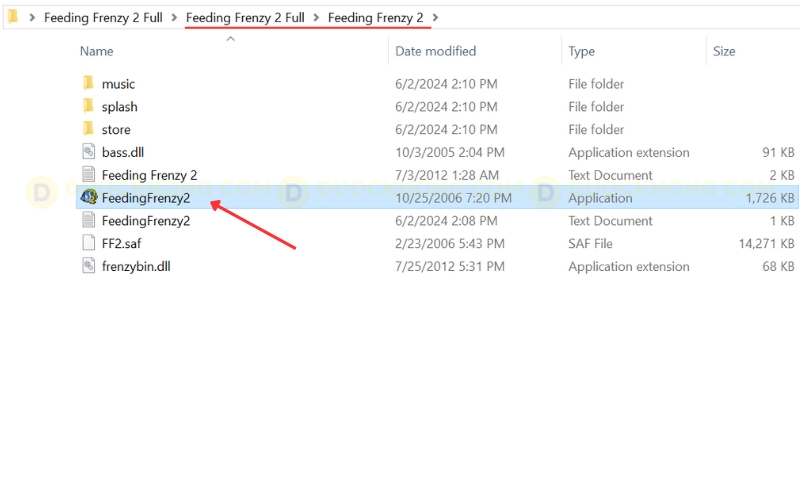Go to underlined Feeding Frenzy 2 Full breadcrumb
Screen dimensions: 800x500
pos(245,18)
